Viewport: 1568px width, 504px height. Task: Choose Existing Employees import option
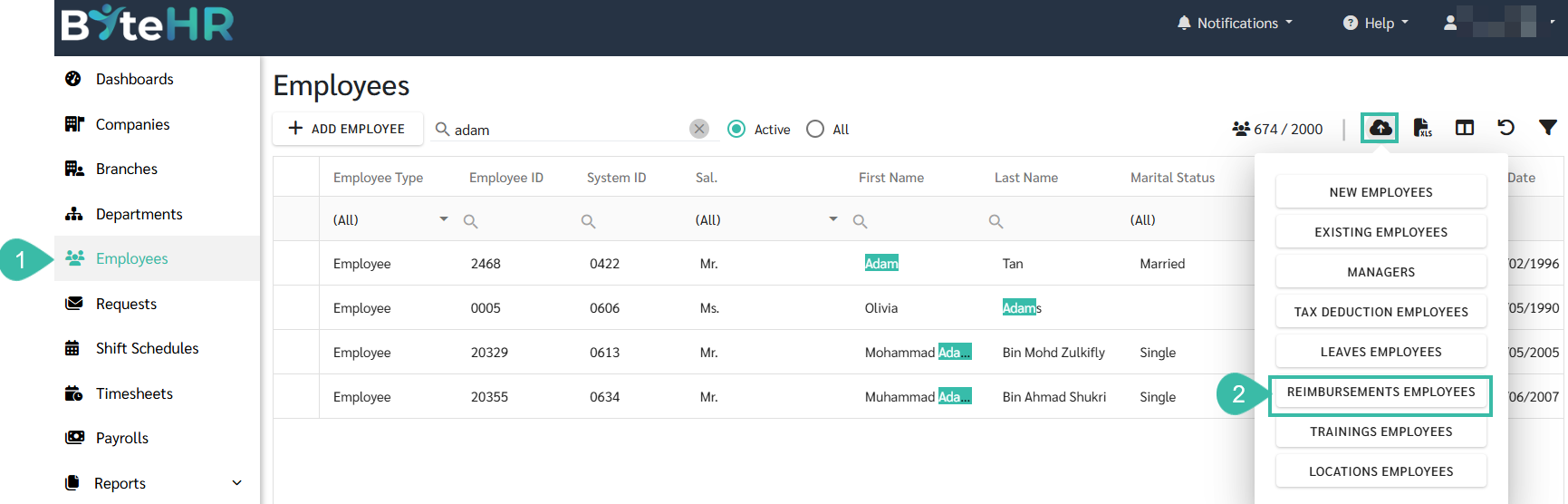pyautogui.click(x=1380, y=232)
